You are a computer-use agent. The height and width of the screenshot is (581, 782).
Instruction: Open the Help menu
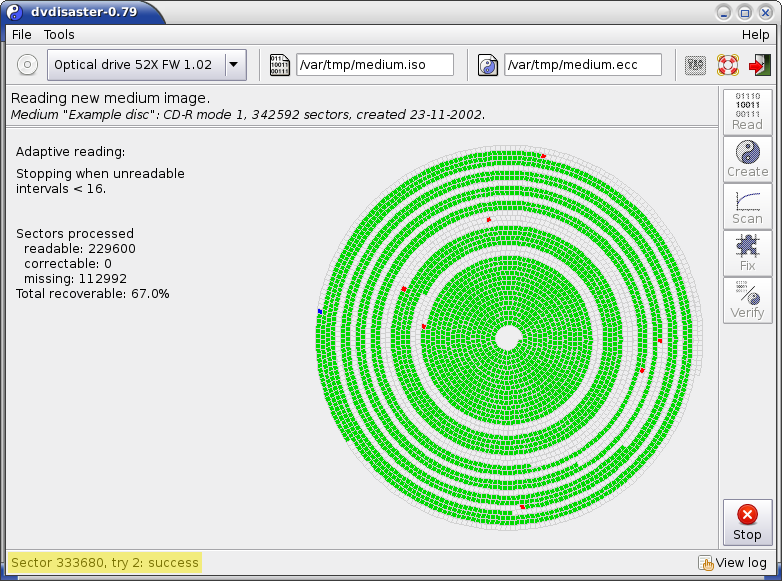pos(755,34)
